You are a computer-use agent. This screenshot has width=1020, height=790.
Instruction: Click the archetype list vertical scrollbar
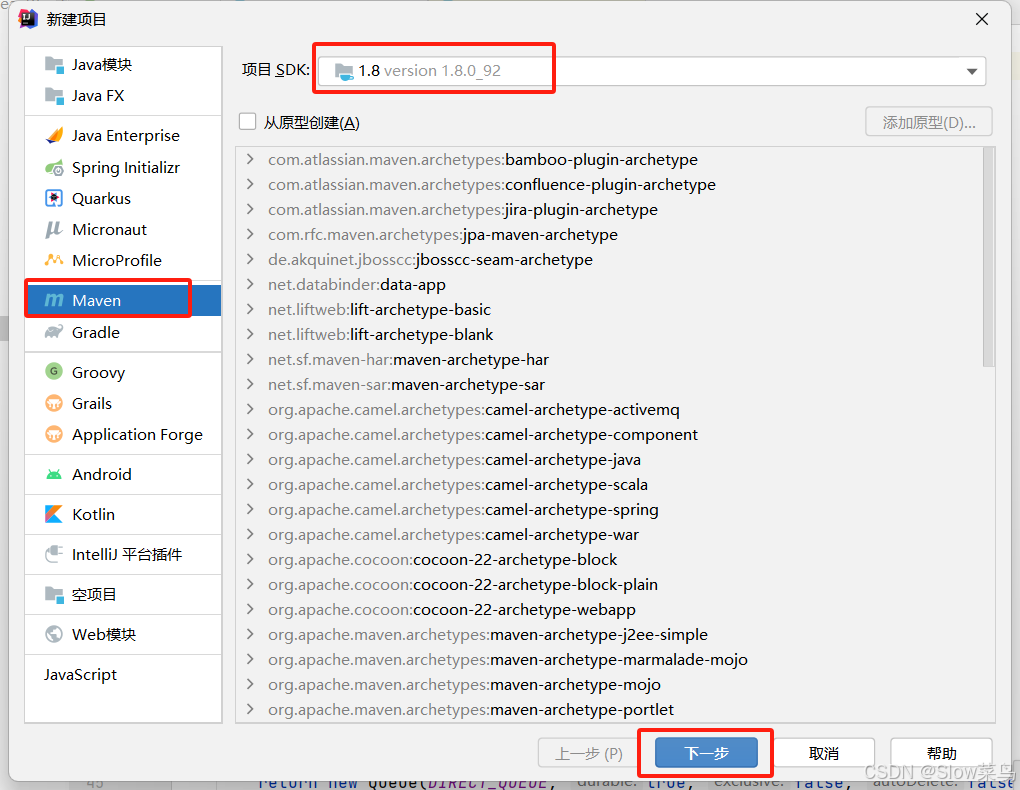coord(989,257)
